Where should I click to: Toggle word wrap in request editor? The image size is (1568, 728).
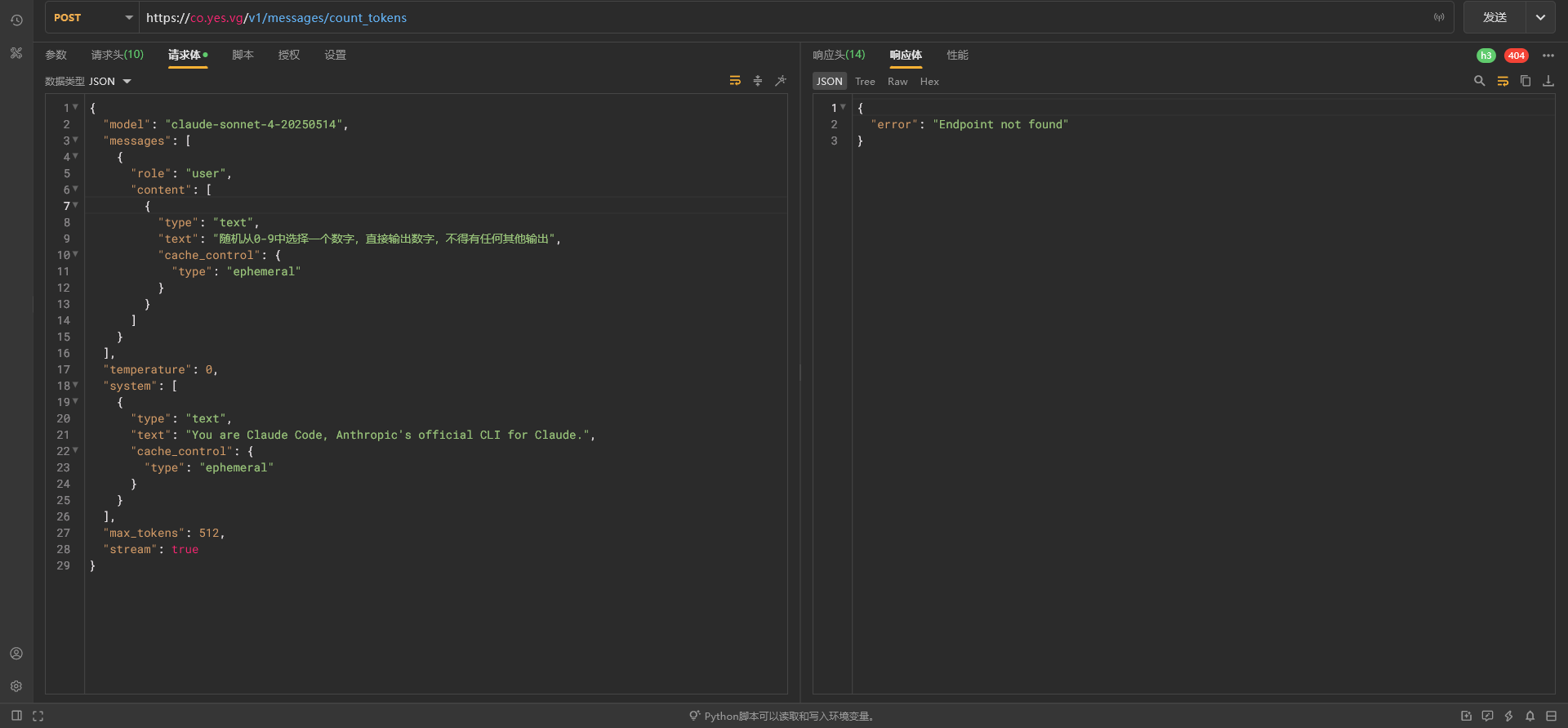pyautogui.click(x=735, y=81)
